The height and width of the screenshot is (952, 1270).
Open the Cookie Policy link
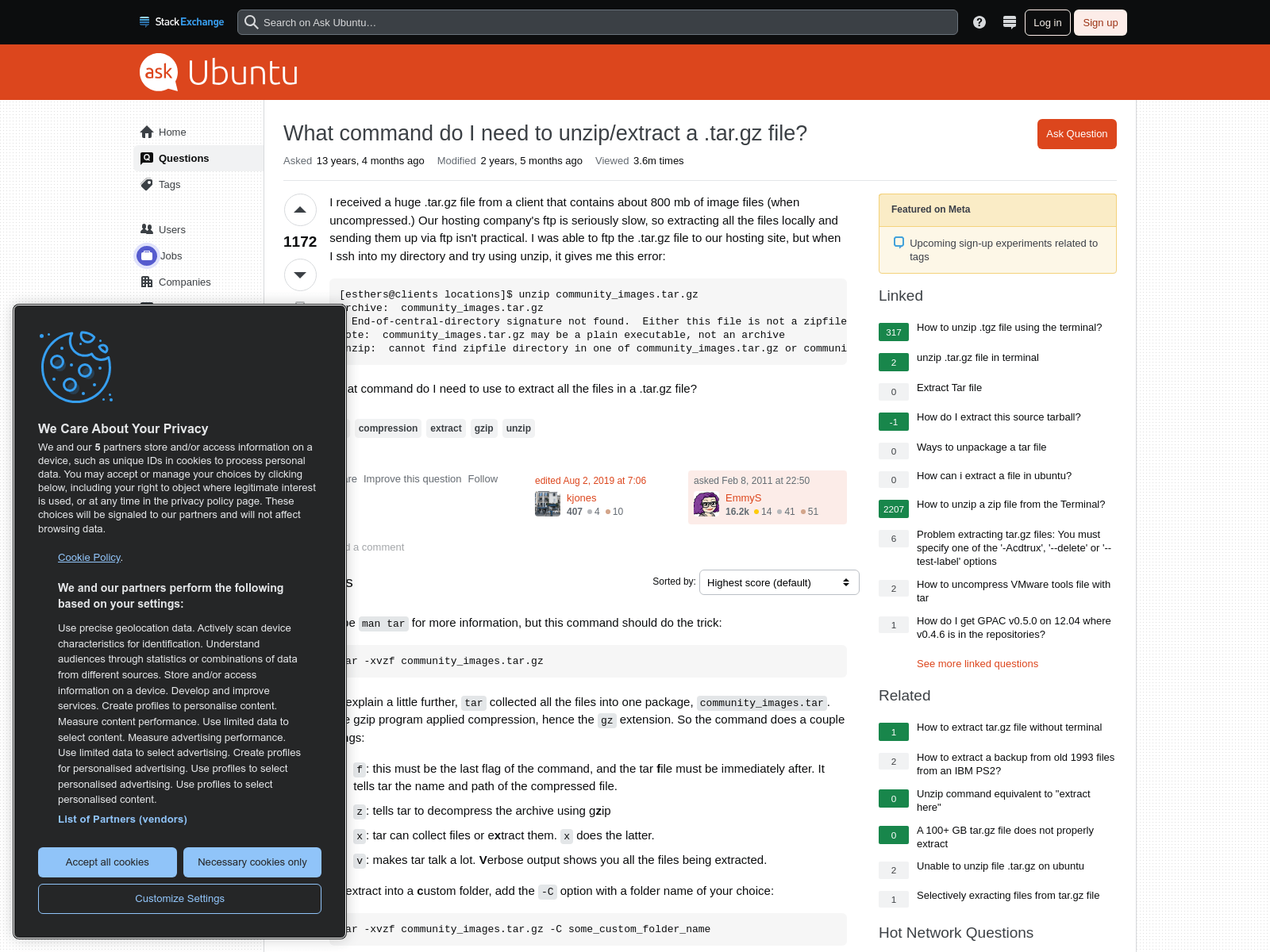point(89,558)
